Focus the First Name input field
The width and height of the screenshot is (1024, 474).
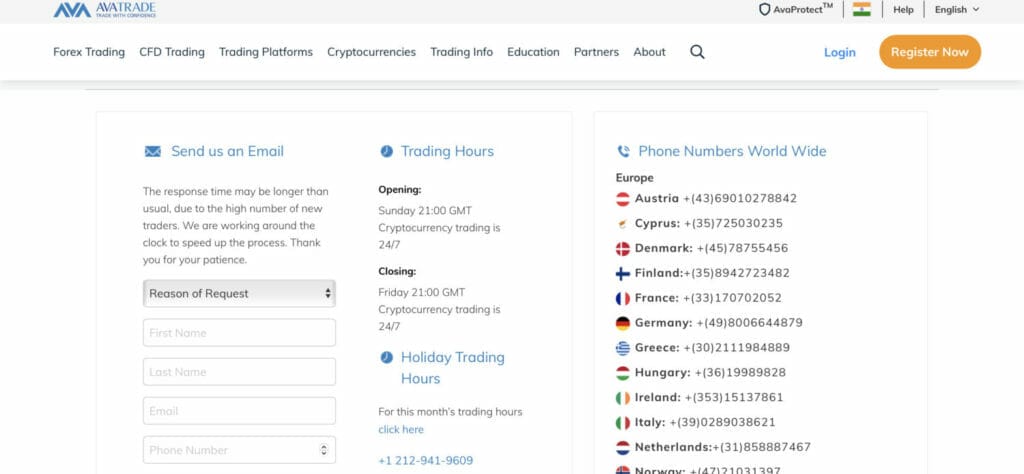[x=239, y=333]
